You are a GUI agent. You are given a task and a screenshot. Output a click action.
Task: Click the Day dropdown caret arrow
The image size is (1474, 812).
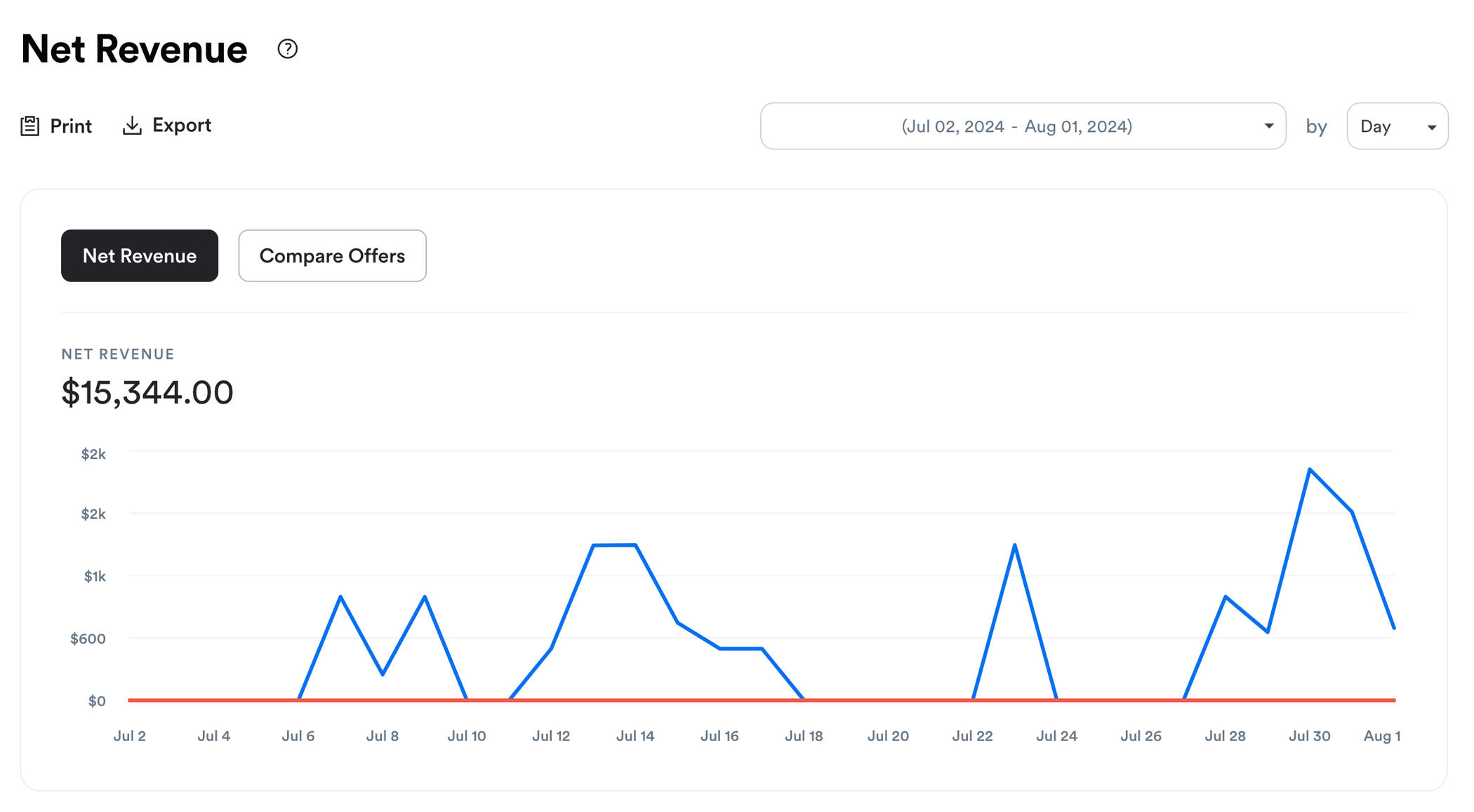click(x=1432, y=127)
